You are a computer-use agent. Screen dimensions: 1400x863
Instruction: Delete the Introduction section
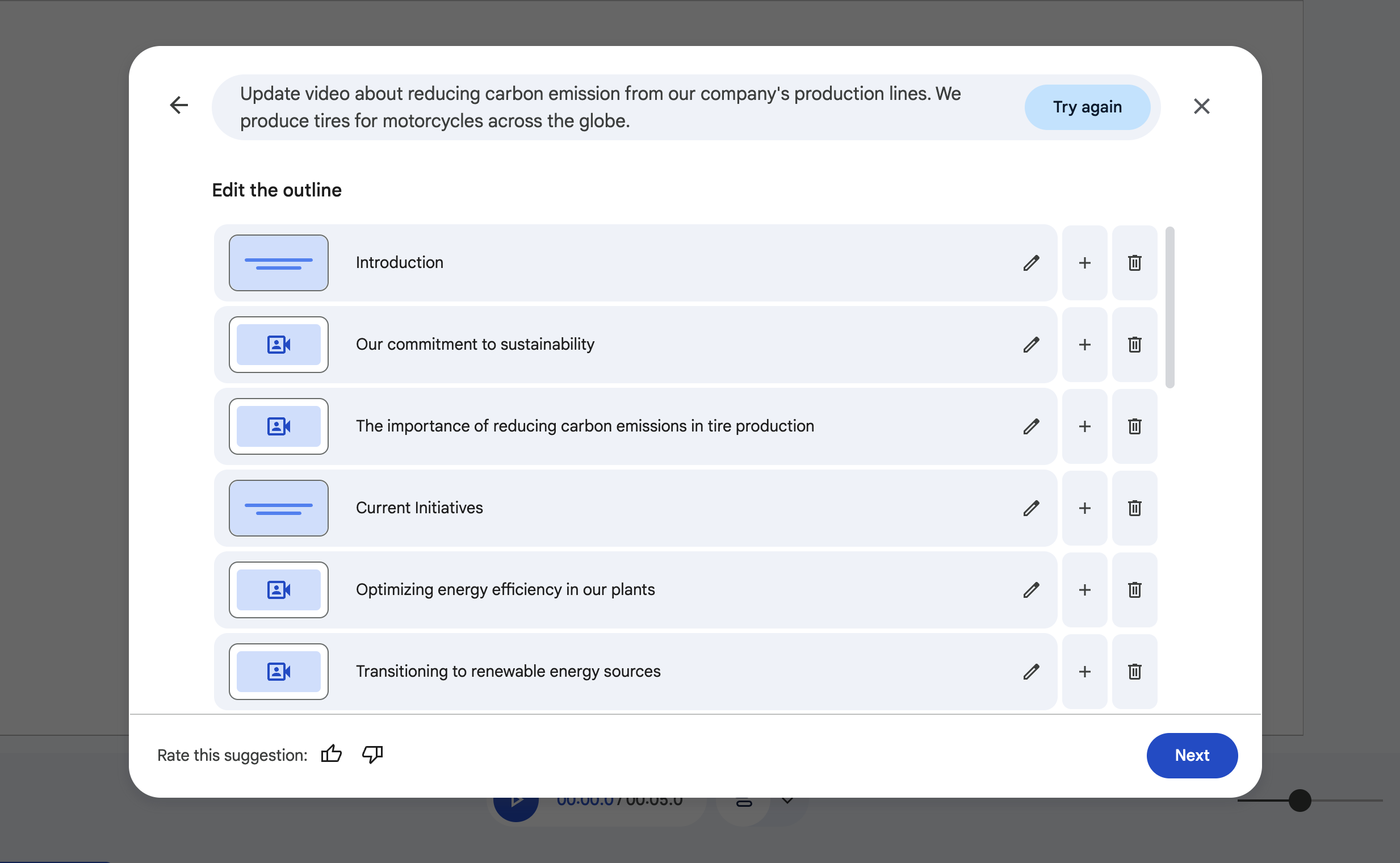1134,262
